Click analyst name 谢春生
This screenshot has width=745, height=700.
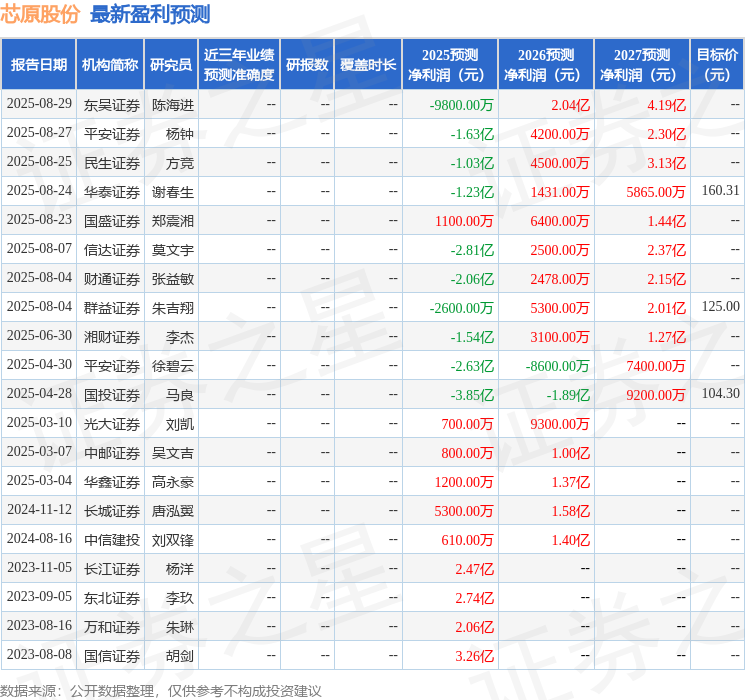click(x=173, y=192)
